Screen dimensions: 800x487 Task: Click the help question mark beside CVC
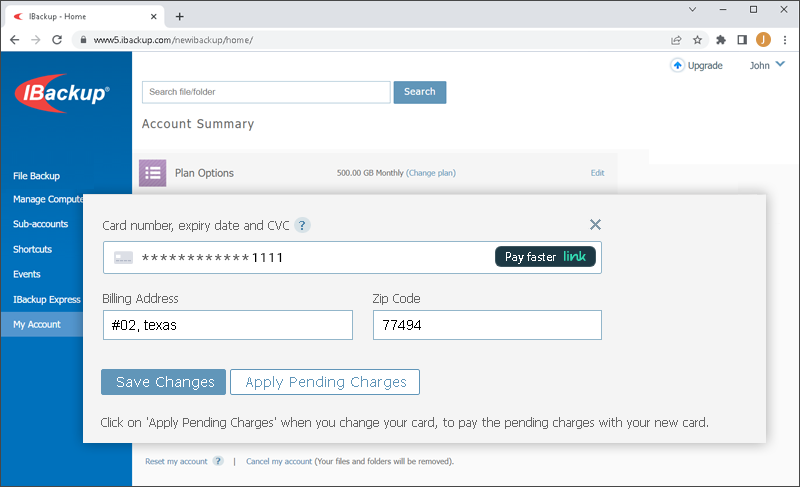point(302,225)
